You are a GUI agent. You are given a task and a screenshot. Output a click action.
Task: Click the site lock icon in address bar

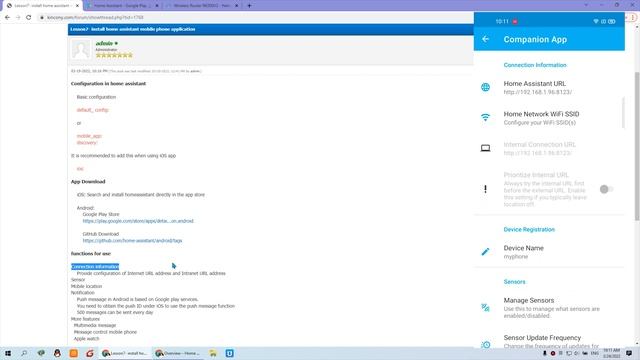42,18
